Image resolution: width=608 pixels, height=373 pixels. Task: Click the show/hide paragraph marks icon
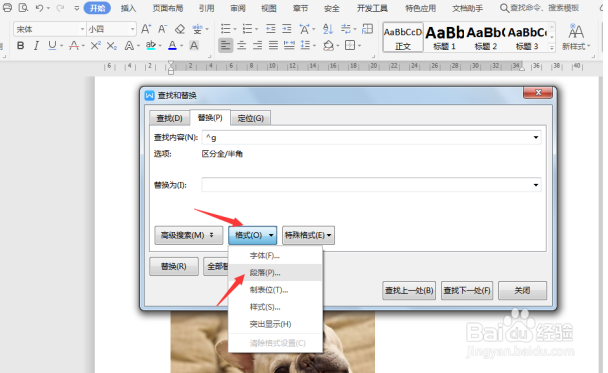[x=345, y=29]
